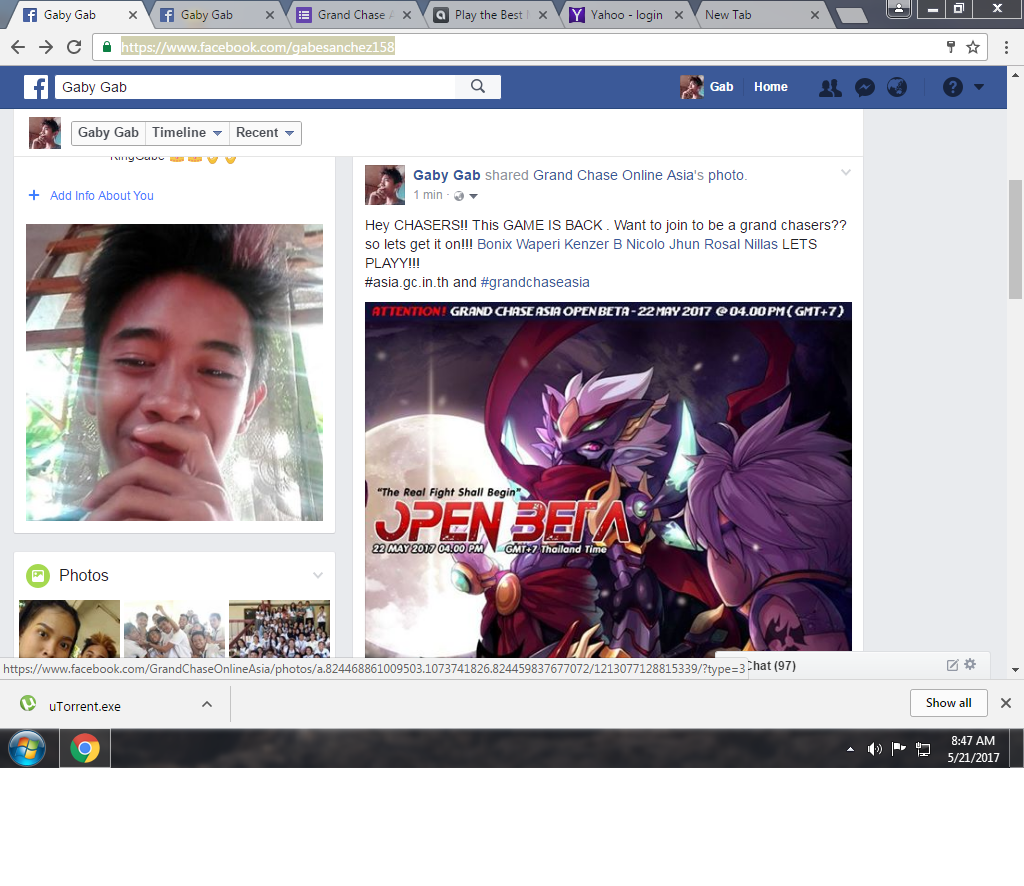Open post options chevron on shared post
Image resolution: width=1024 pixels, height=886 pixels.
(x=846, y=173)
